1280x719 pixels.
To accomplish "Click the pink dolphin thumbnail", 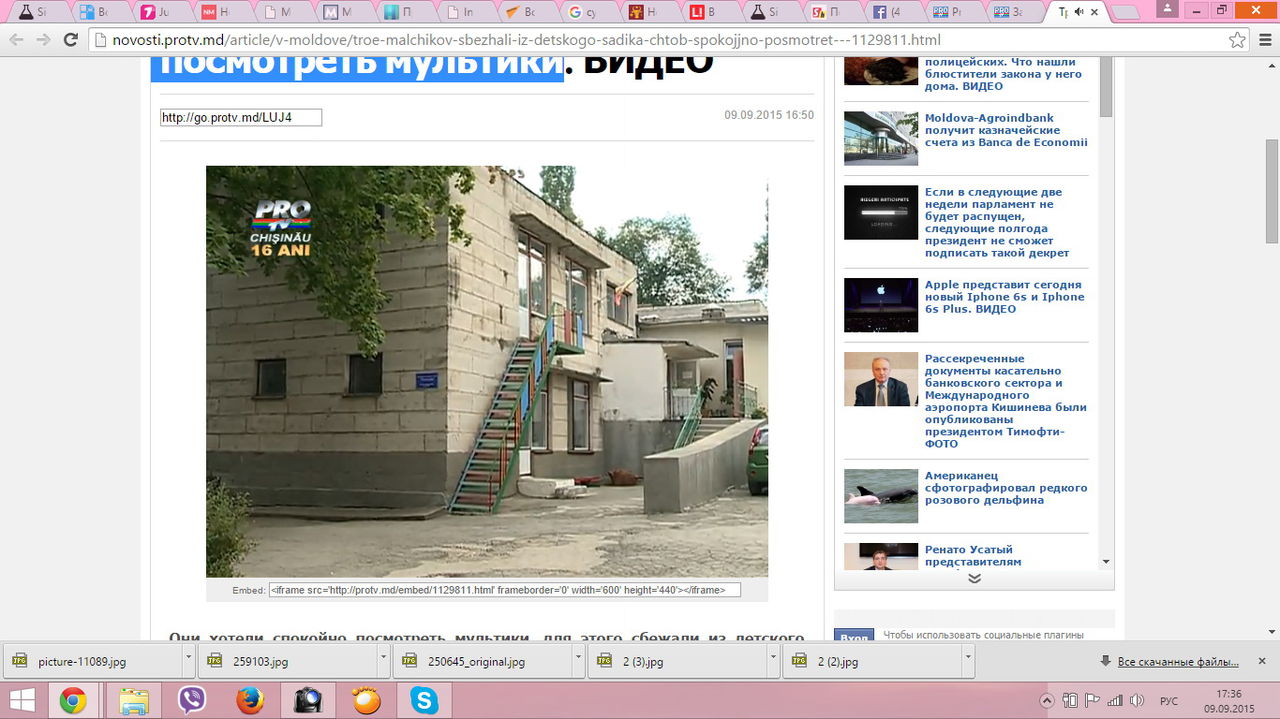I will 881,496.
